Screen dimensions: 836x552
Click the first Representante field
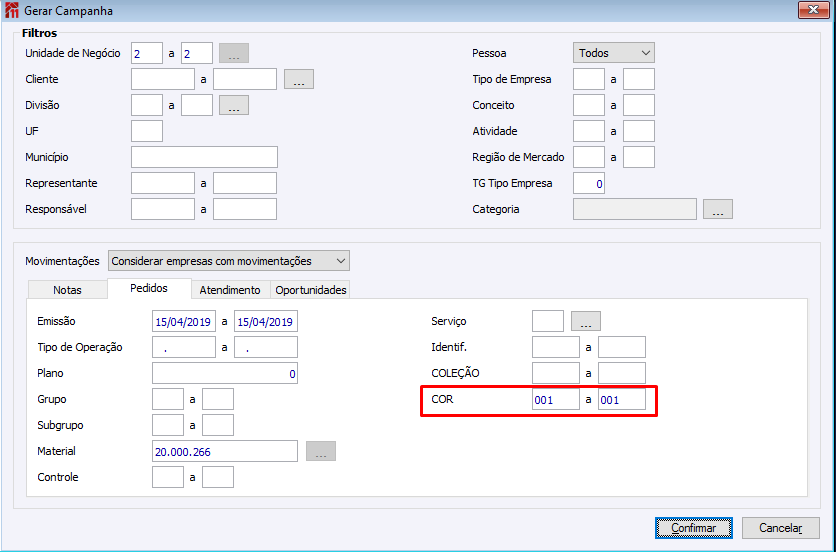[163, 183]
